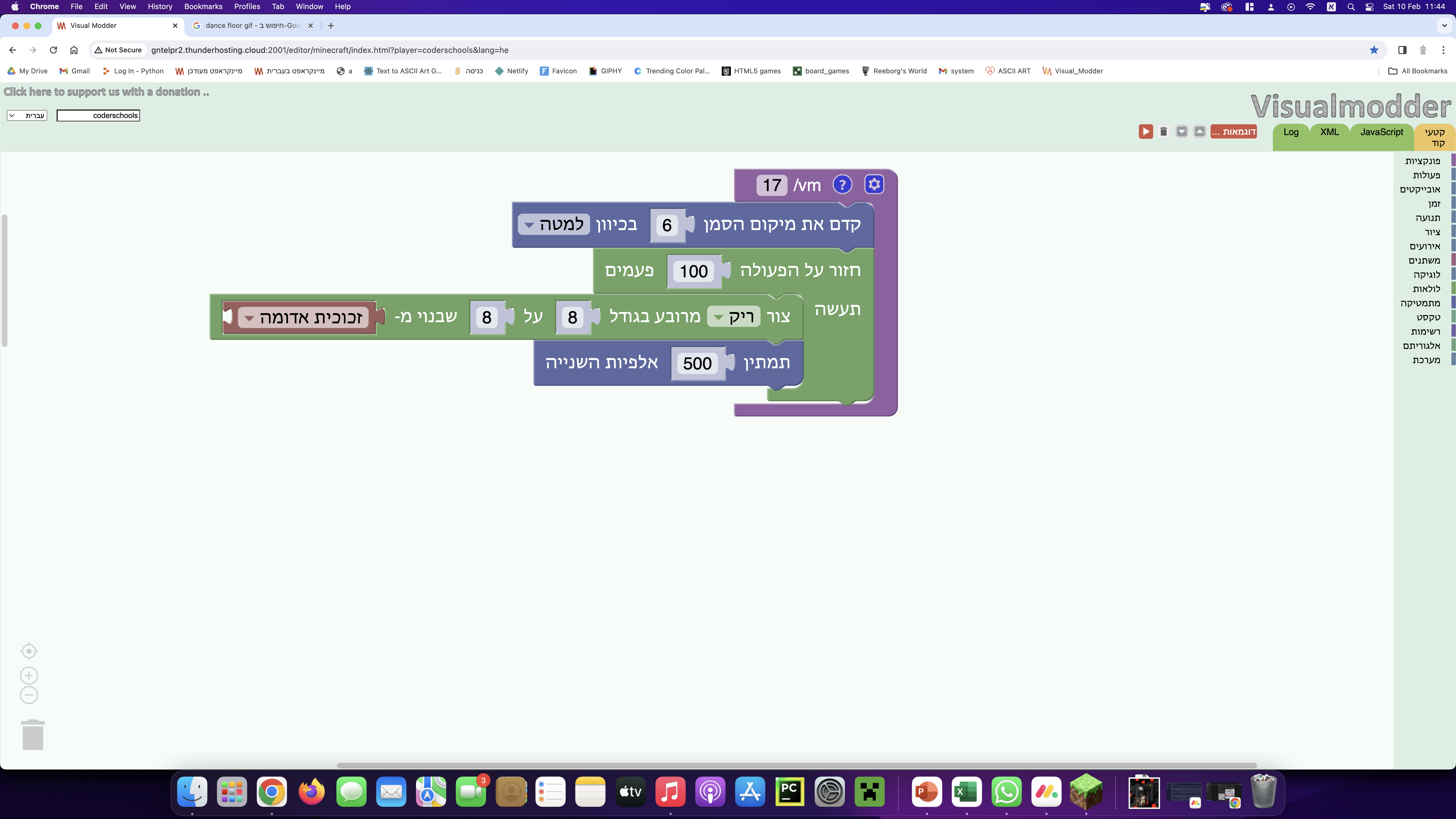Open the זכוכית אדומה material dropdown
The width and height of the screenshot is (1456, 819).
pyautogui.click(x=303, y=317)
